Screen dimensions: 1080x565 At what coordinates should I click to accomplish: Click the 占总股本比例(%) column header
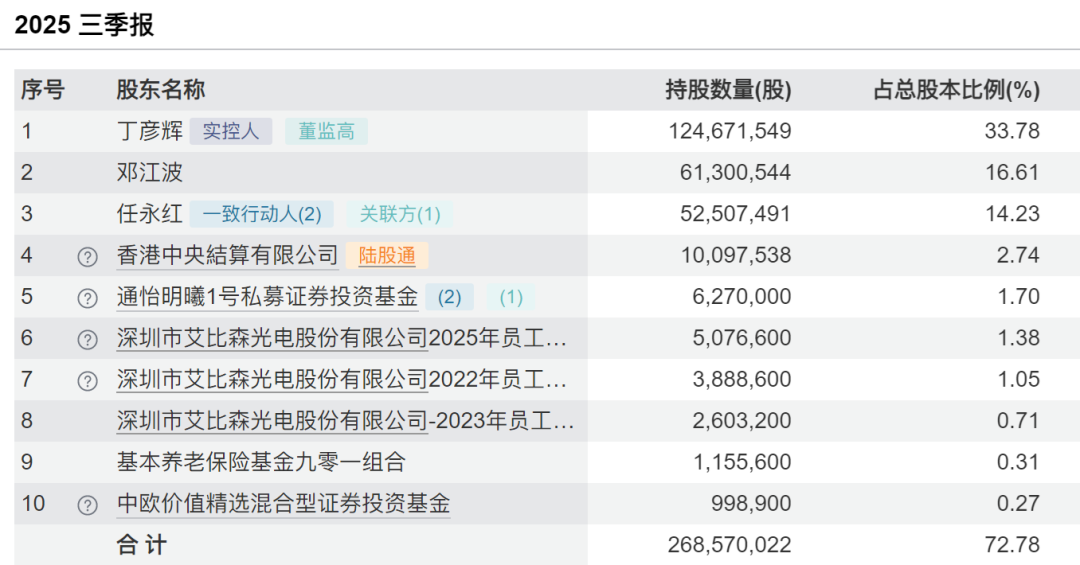(957, 90)
